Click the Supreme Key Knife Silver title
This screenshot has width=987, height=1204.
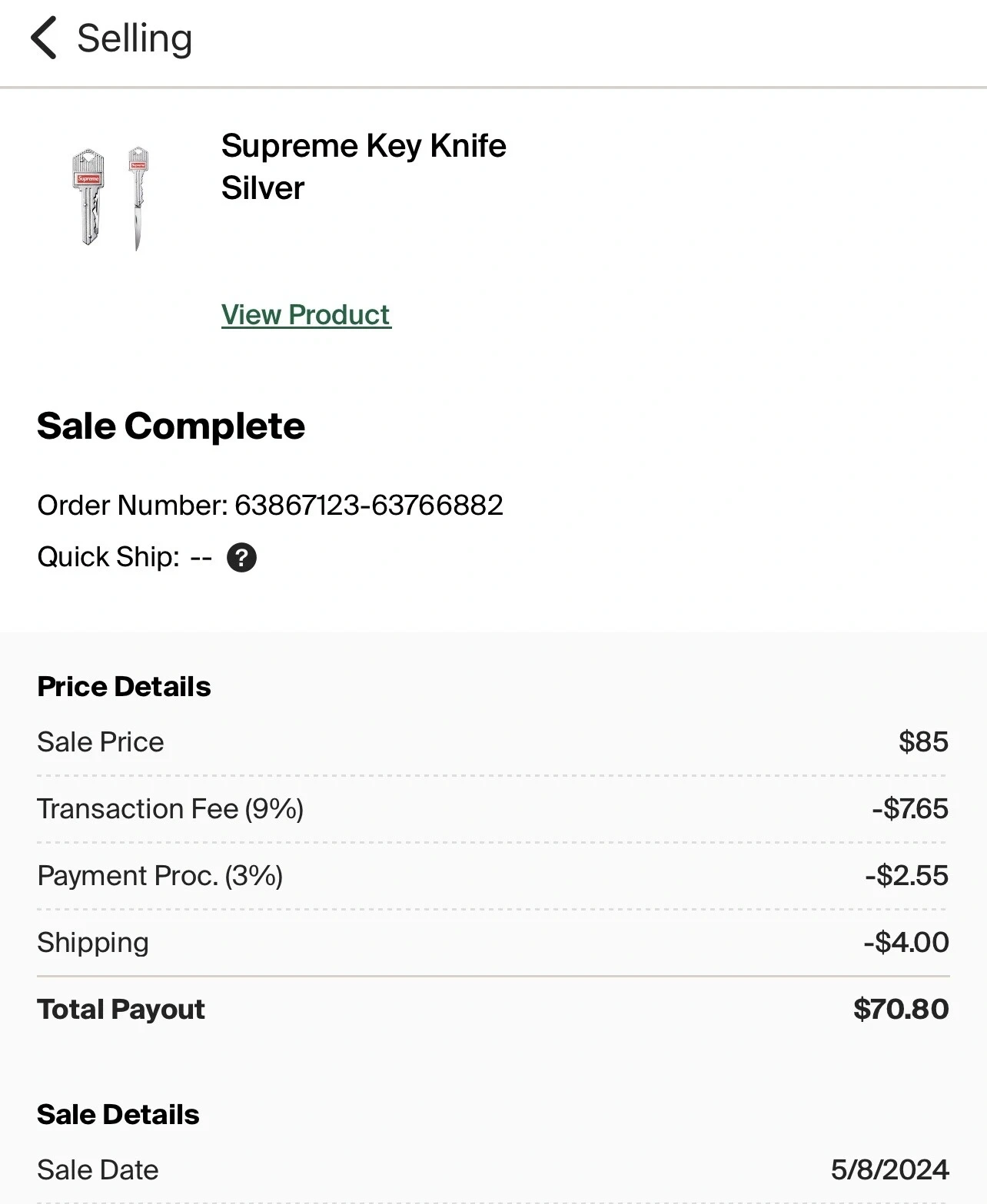coord(363,166)
